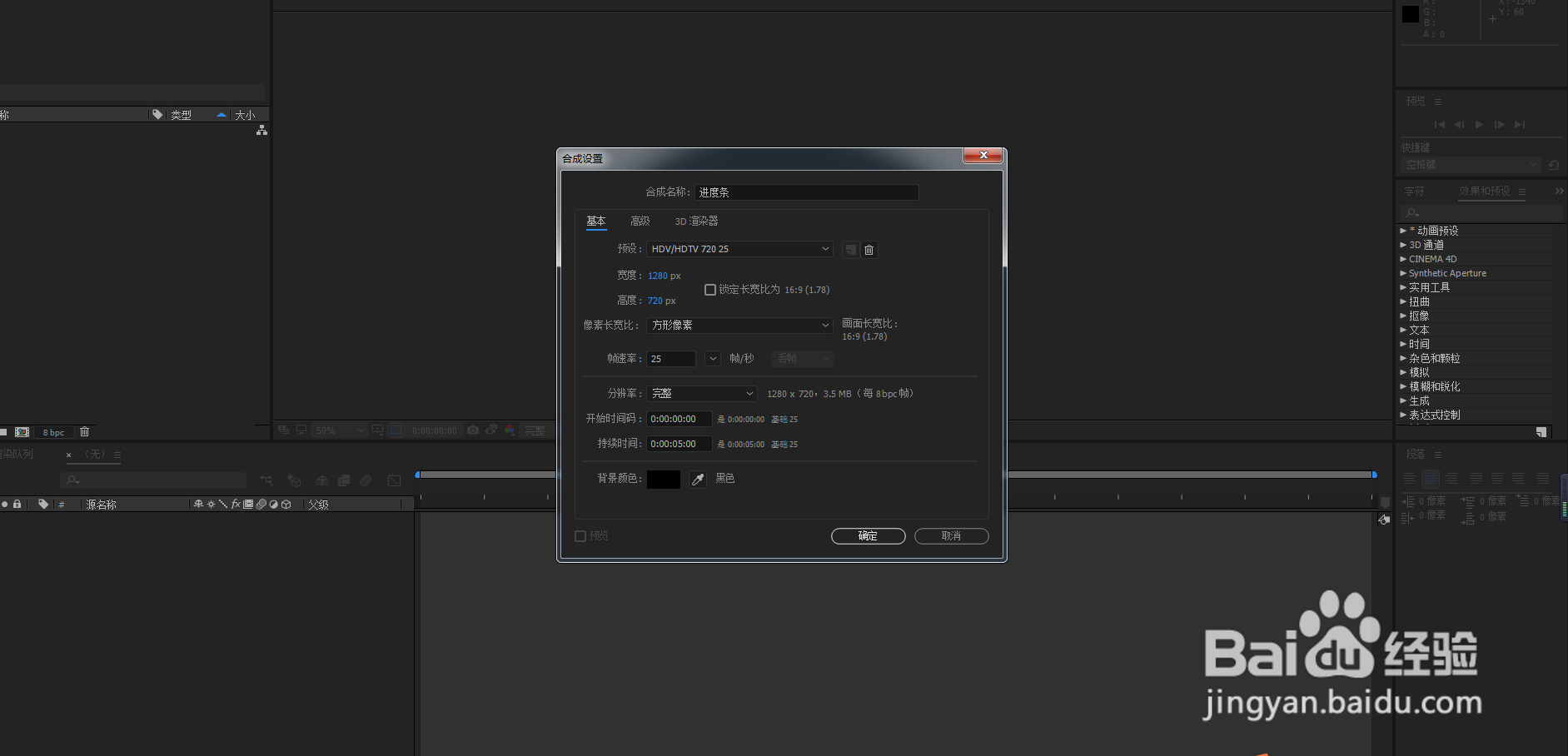Open the frame rate dropdown arrow
Image resolution: width=1568 pixels, height=756 pixels.
pyautogui.click(x=713, y=359)
